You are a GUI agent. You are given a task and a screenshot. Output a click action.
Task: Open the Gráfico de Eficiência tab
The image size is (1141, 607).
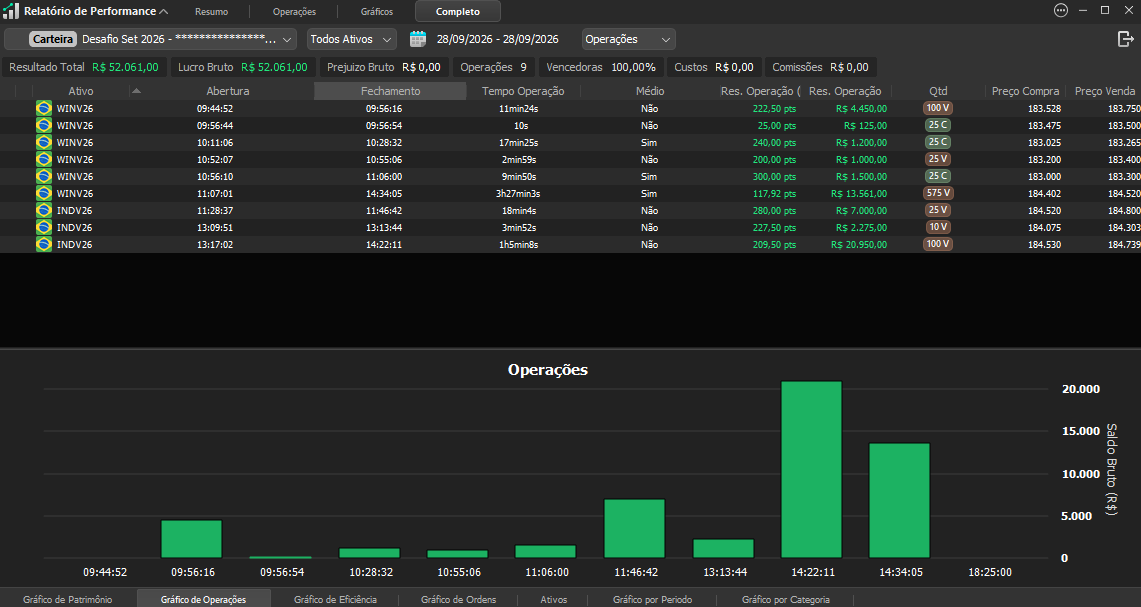[335, 600]
